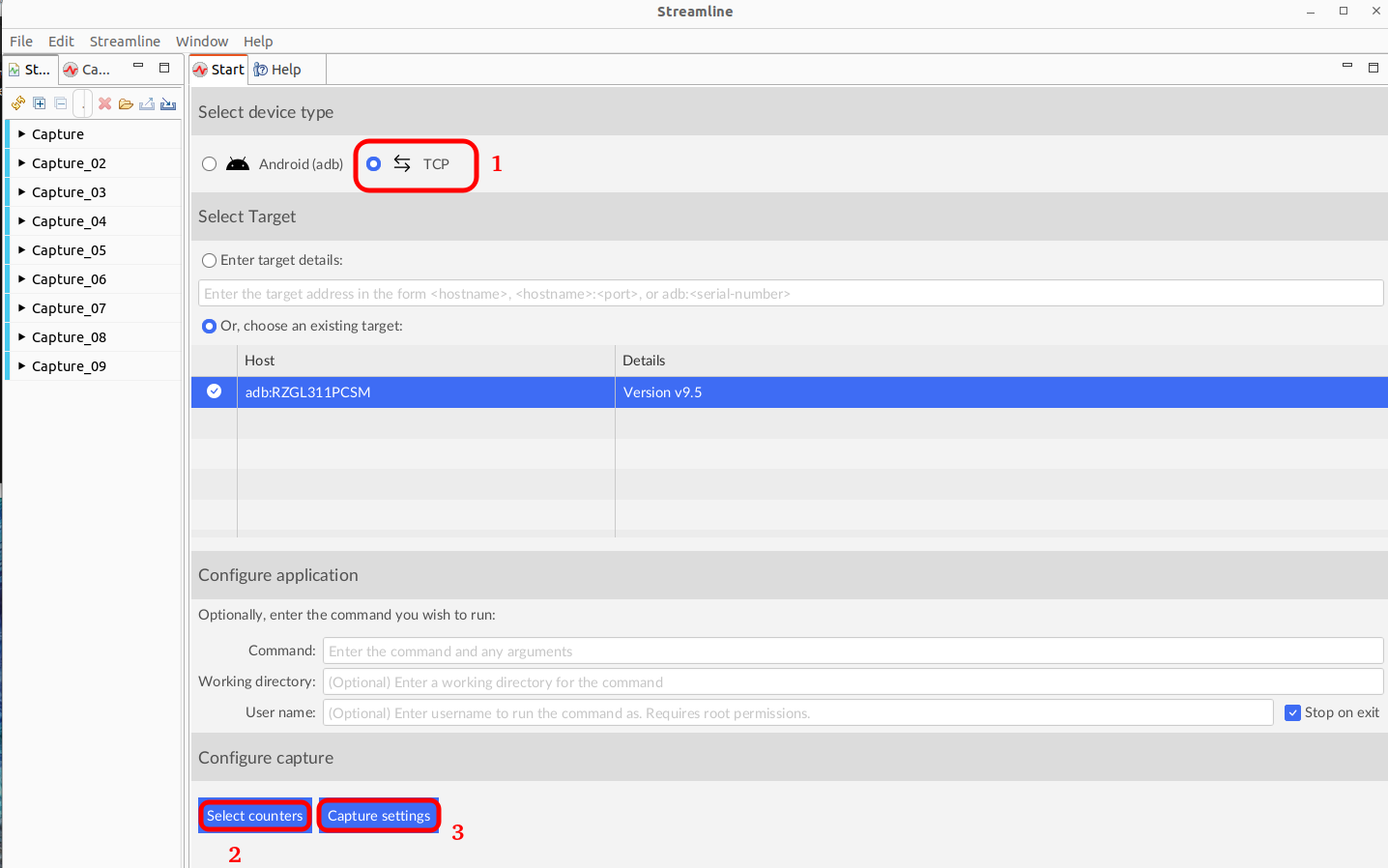Click the Command input field
The image size is (1388, 868).
[x=853, y=651]
